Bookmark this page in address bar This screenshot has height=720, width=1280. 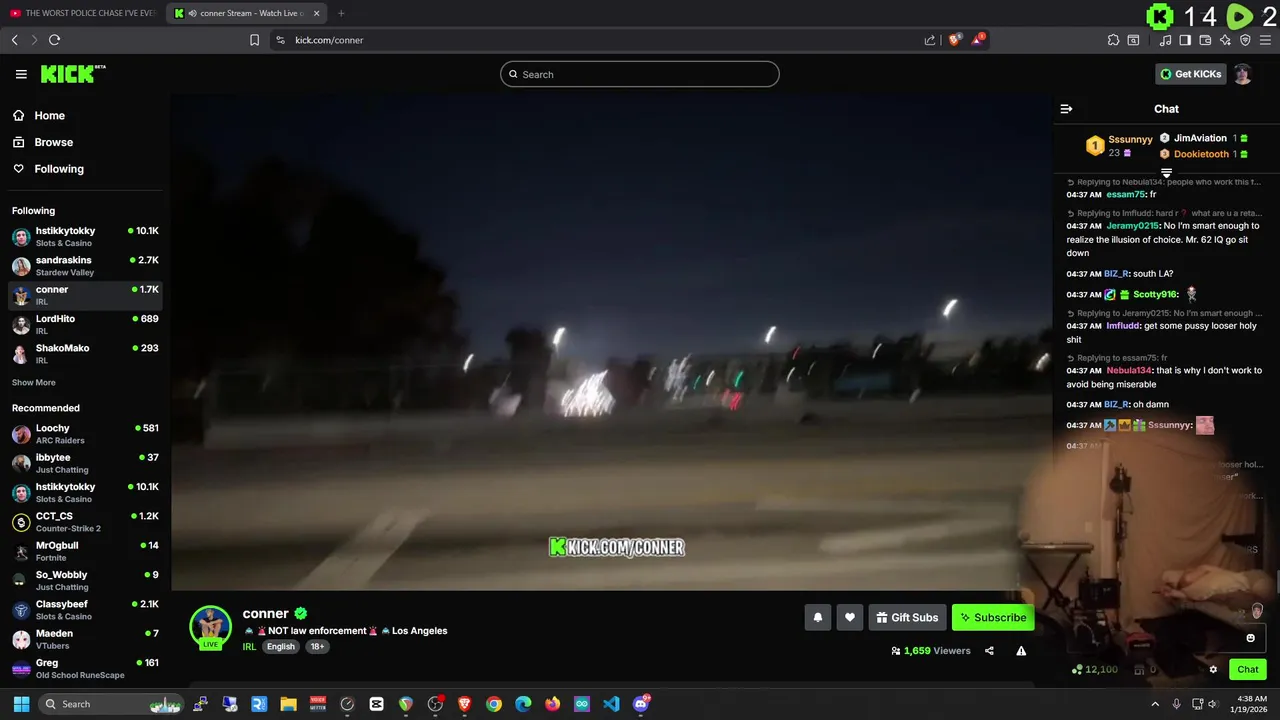(x=255, y=40)
